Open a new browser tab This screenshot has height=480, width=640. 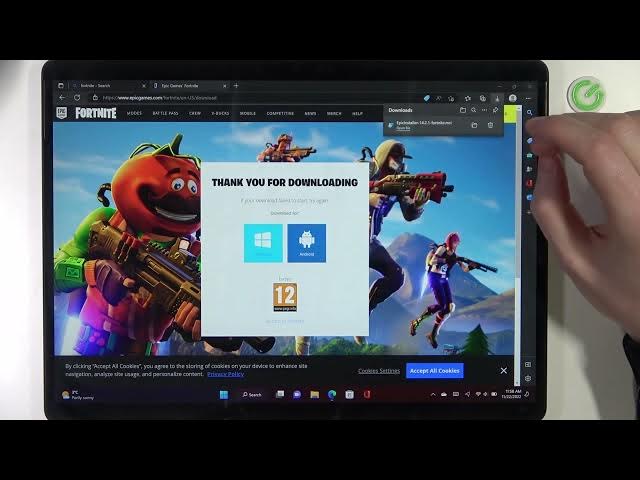[x=236, y=86]
